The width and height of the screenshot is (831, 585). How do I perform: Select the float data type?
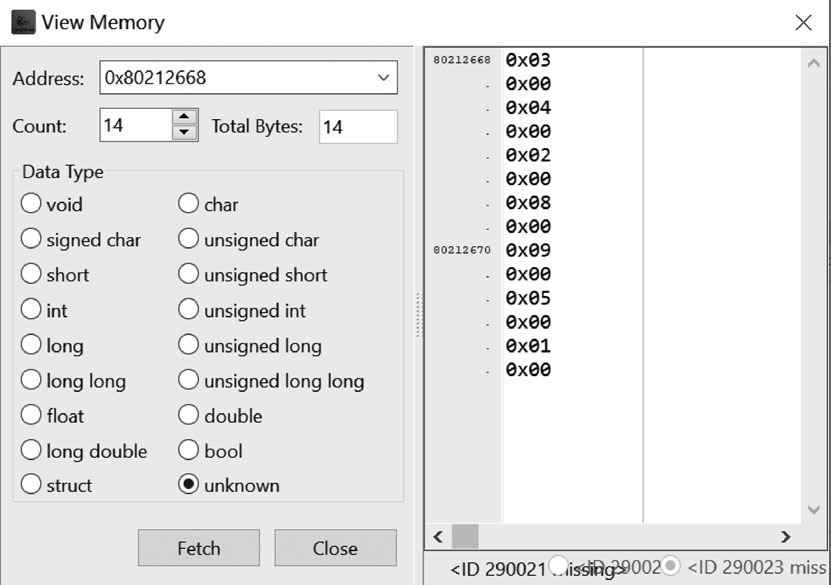tap(31, 414)
